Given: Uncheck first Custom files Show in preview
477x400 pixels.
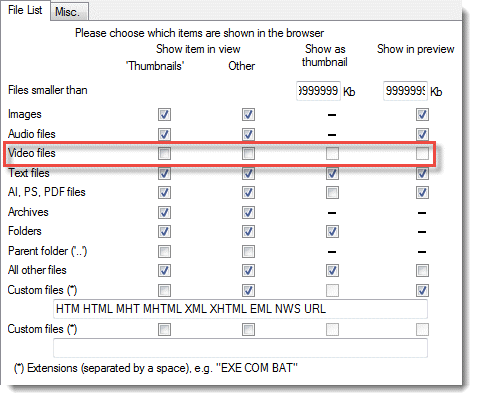Looking at the screenshot, I should tap(422, 290).
